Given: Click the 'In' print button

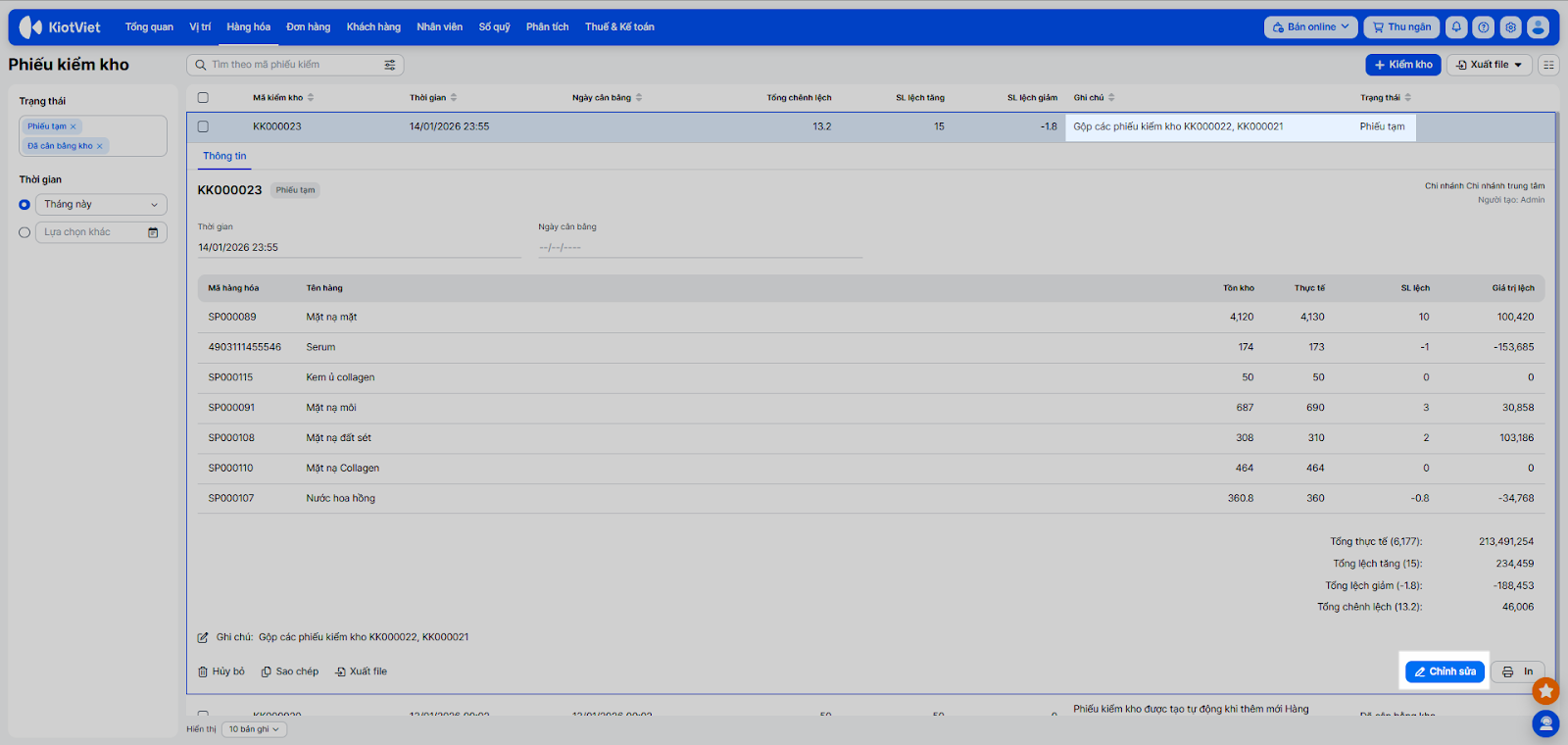Looking at the screenshot, I should pyautogui.click(x=1518, y=671).
